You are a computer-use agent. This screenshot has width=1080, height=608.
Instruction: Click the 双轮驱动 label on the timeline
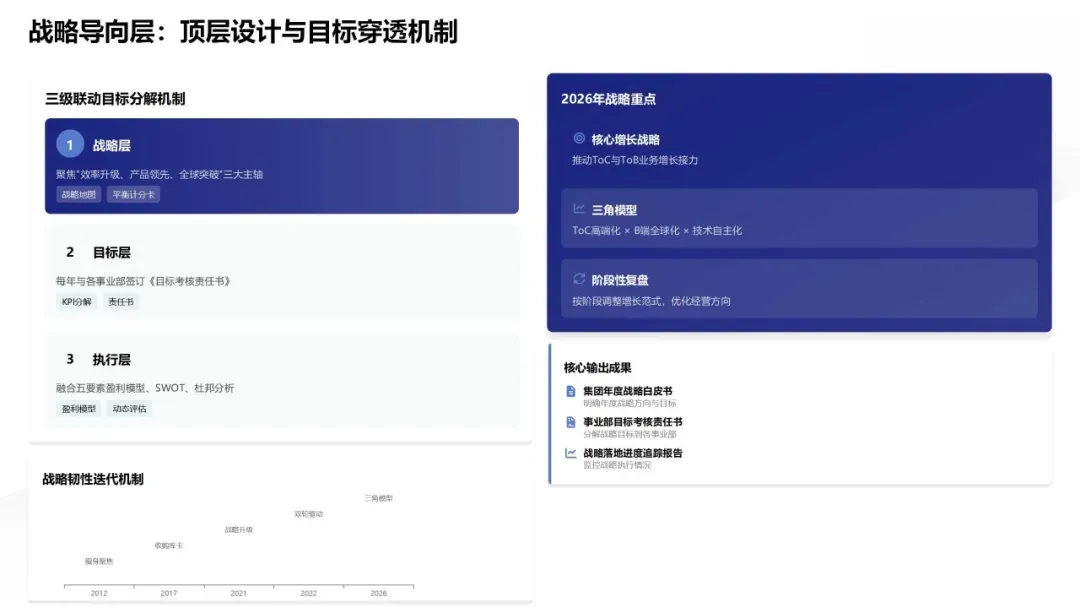[309, 514]
